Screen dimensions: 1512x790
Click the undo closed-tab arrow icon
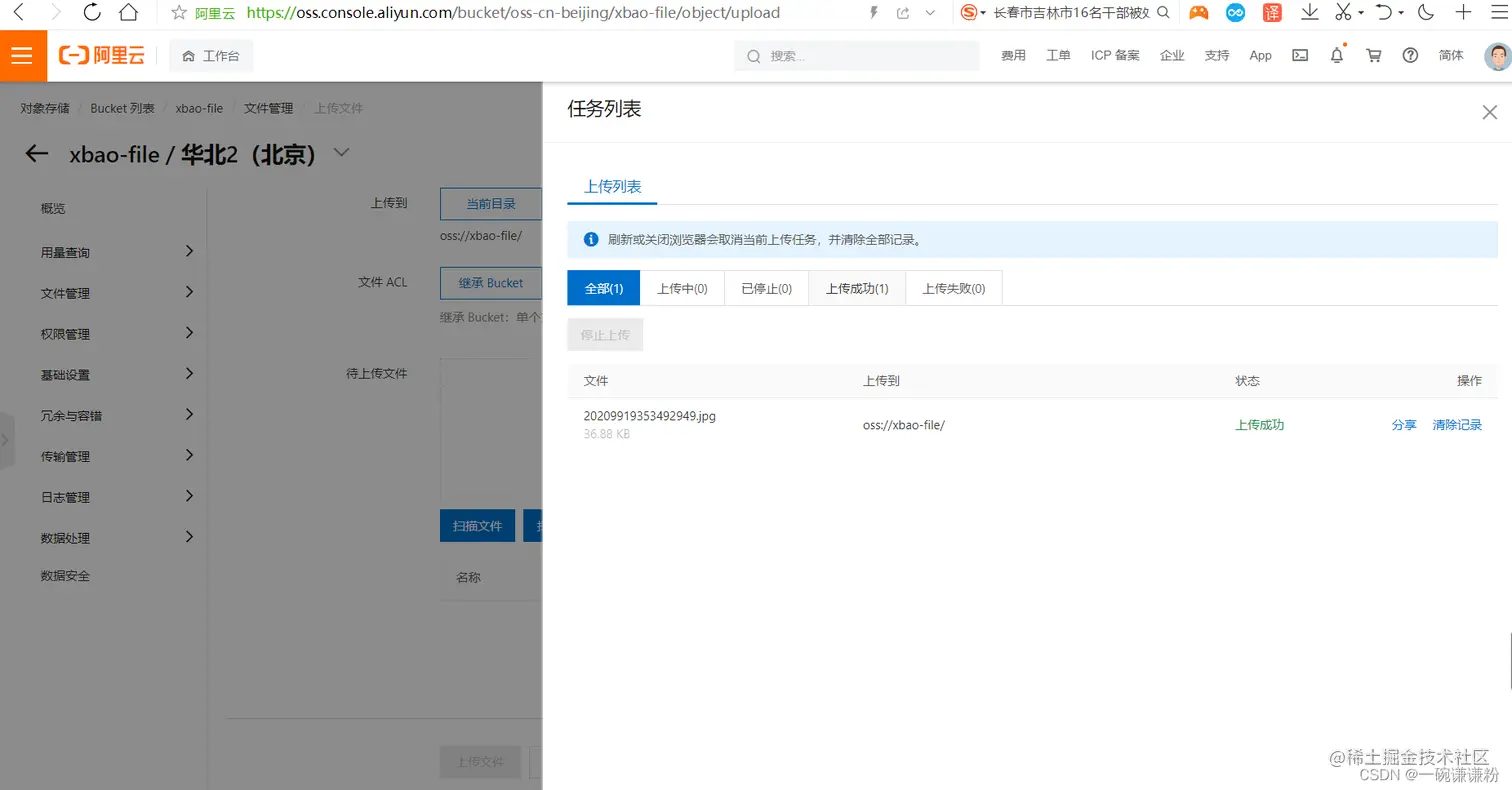(x=1385, y=13)
